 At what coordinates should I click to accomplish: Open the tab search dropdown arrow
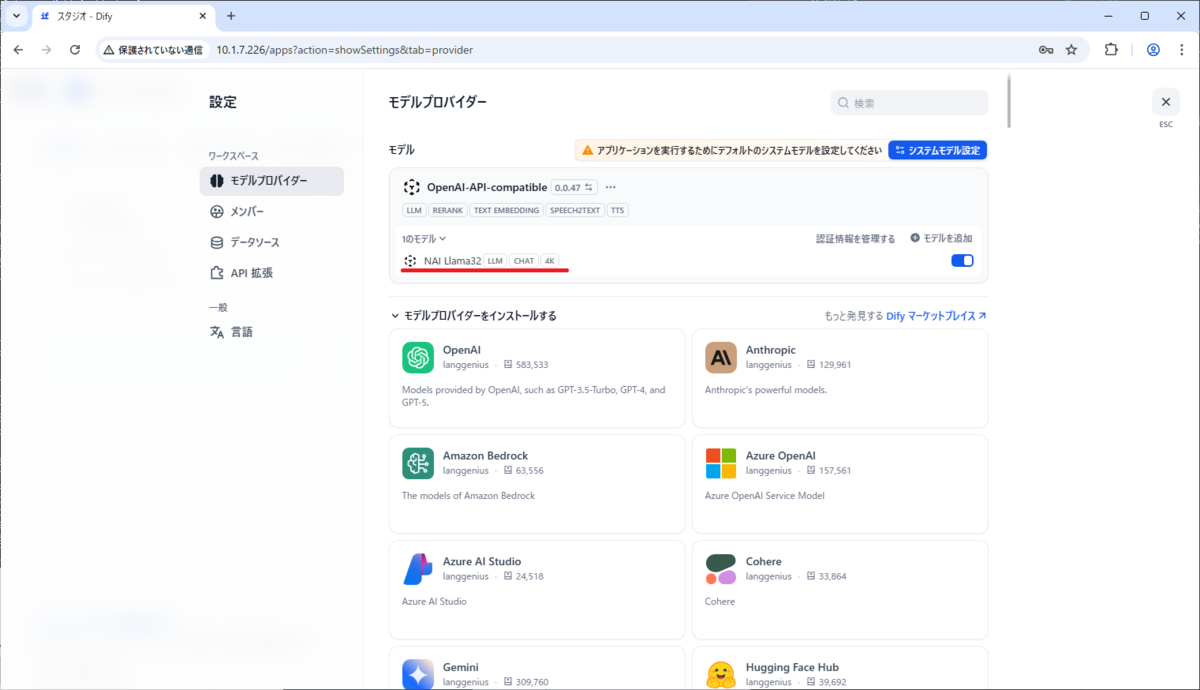[16, 16]
